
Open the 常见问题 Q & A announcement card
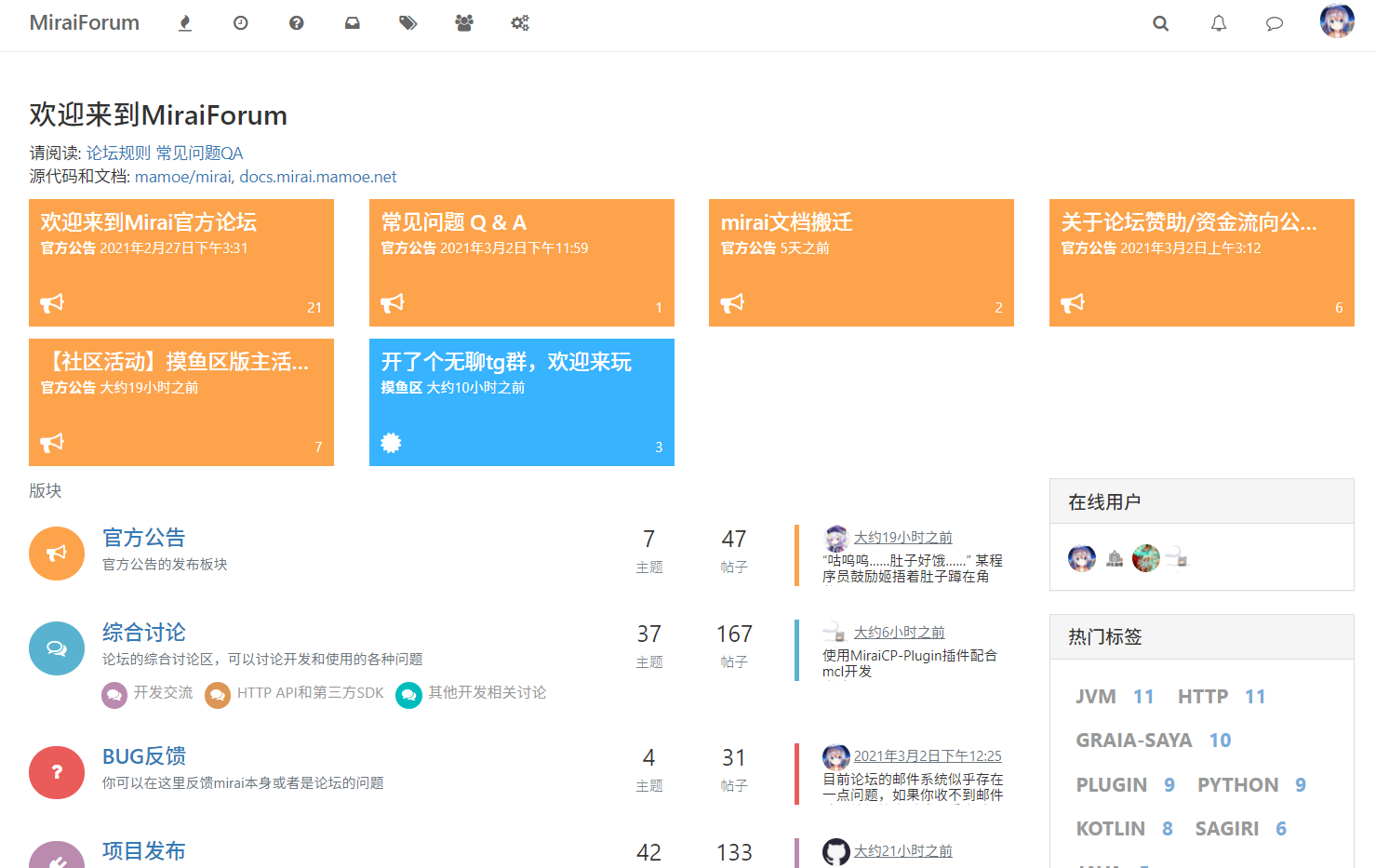(x=521, y=262)
